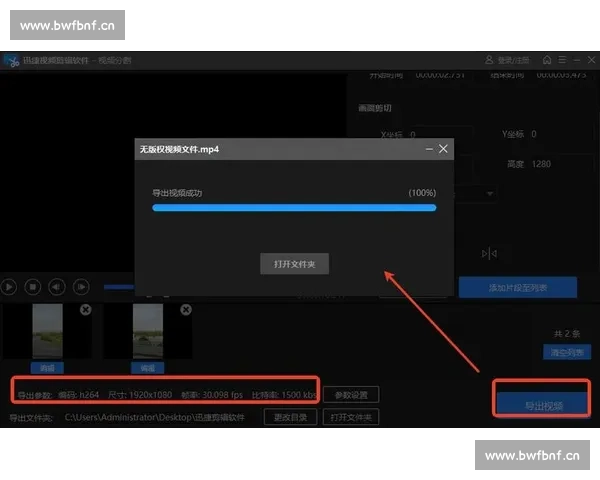The width and height of the screenshot is (600, 480).
Task: Click the play button under the preview
Action: 9,287
